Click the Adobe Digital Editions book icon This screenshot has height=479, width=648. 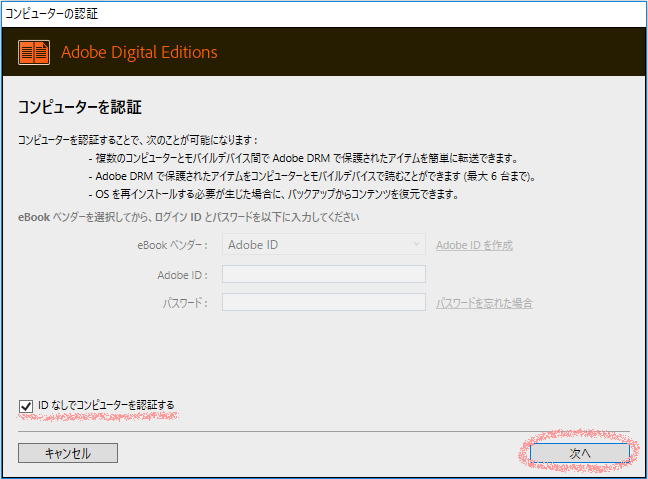tap(34, 52)
